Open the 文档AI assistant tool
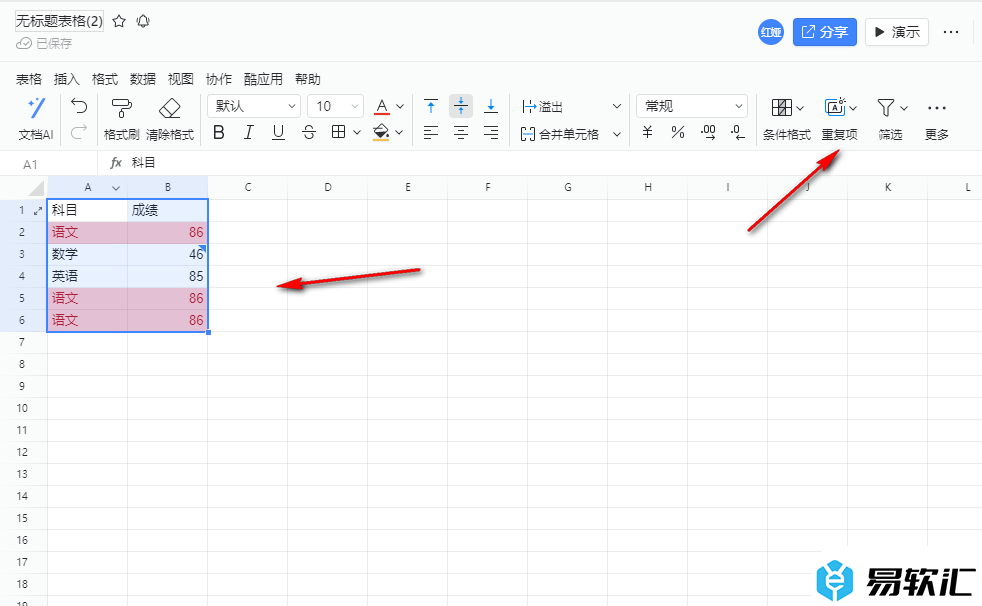This screenshot has width=982, height=606. point(36,119)
